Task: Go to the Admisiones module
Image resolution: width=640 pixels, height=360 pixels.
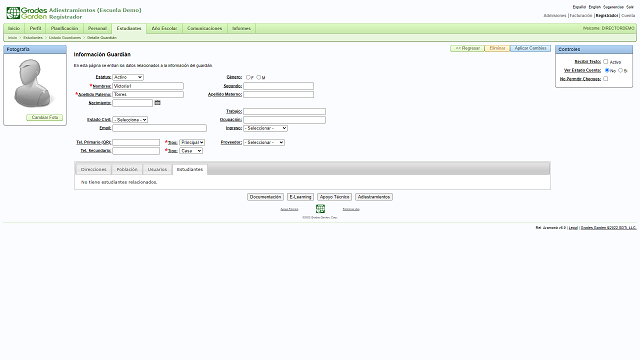Action: coord(555,16)
